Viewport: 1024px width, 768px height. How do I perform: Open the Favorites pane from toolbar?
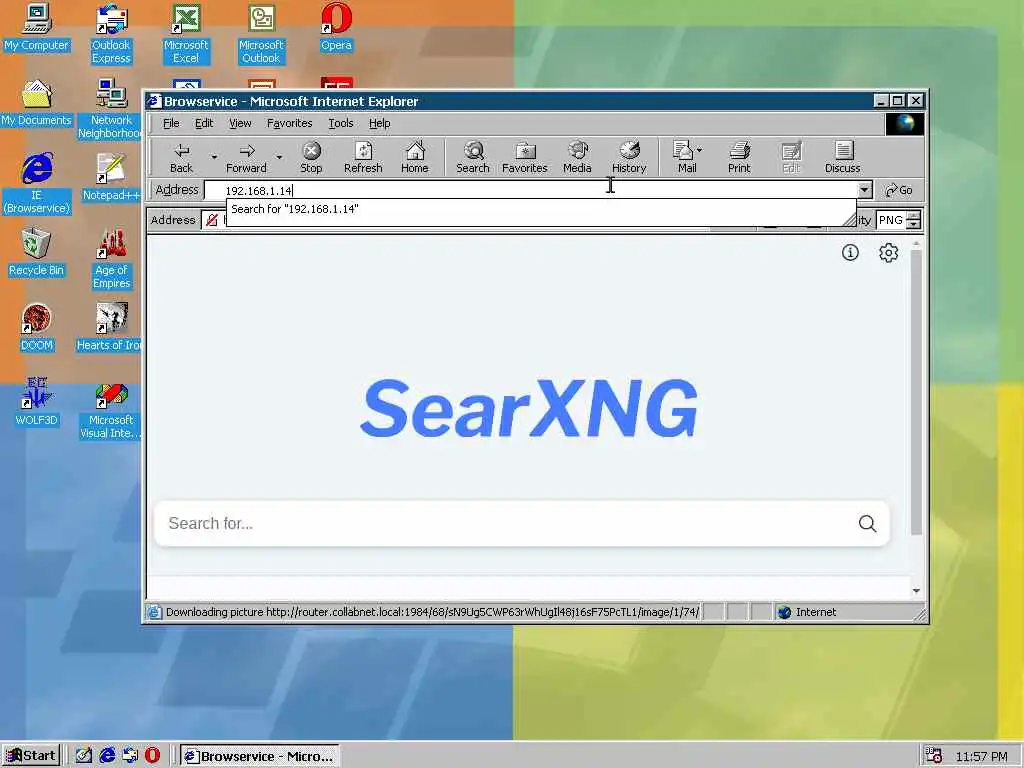(x=524, y=157)
